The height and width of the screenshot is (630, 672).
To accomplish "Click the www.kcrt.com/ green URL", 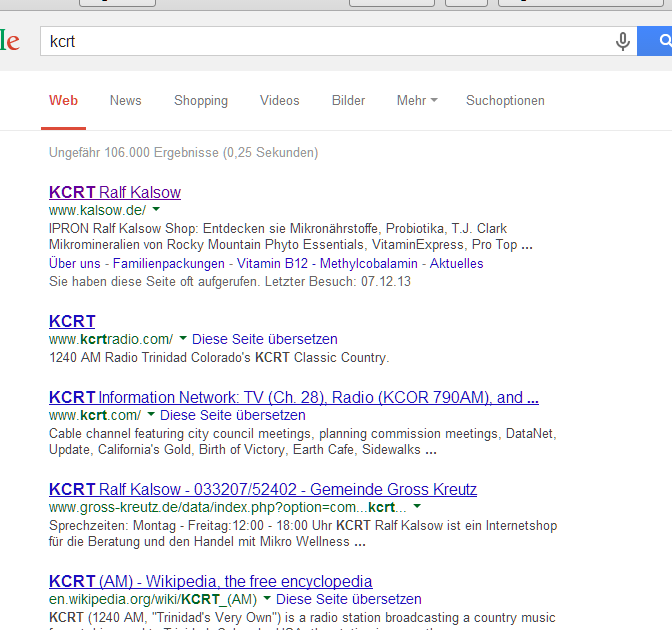I will [x=95, y=415].
